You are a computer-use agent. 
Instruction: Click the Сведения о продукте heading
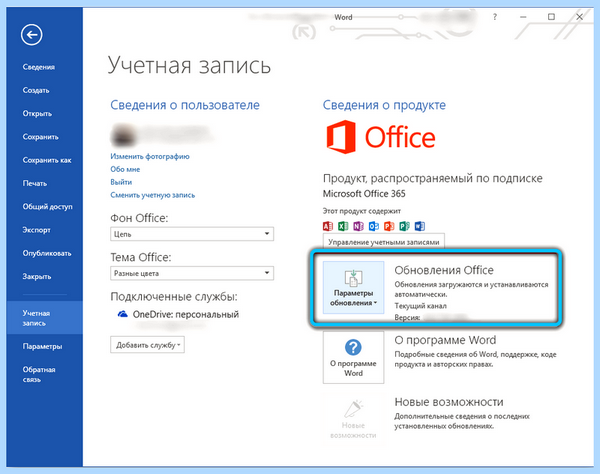coord(384,105)
